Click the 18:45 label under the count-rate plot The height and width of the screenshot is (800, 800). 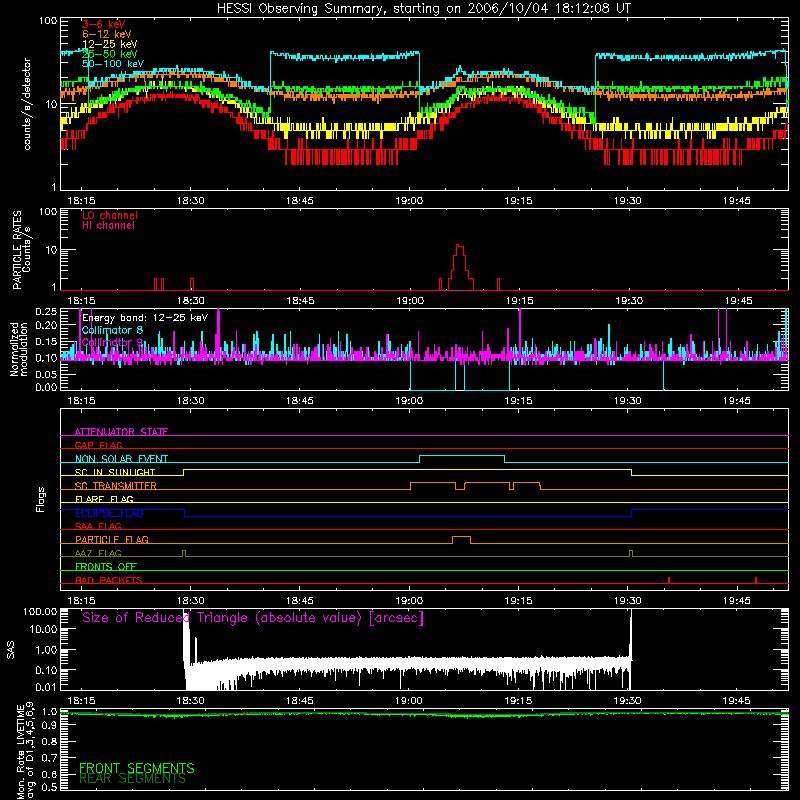click(x=299, y=201)
